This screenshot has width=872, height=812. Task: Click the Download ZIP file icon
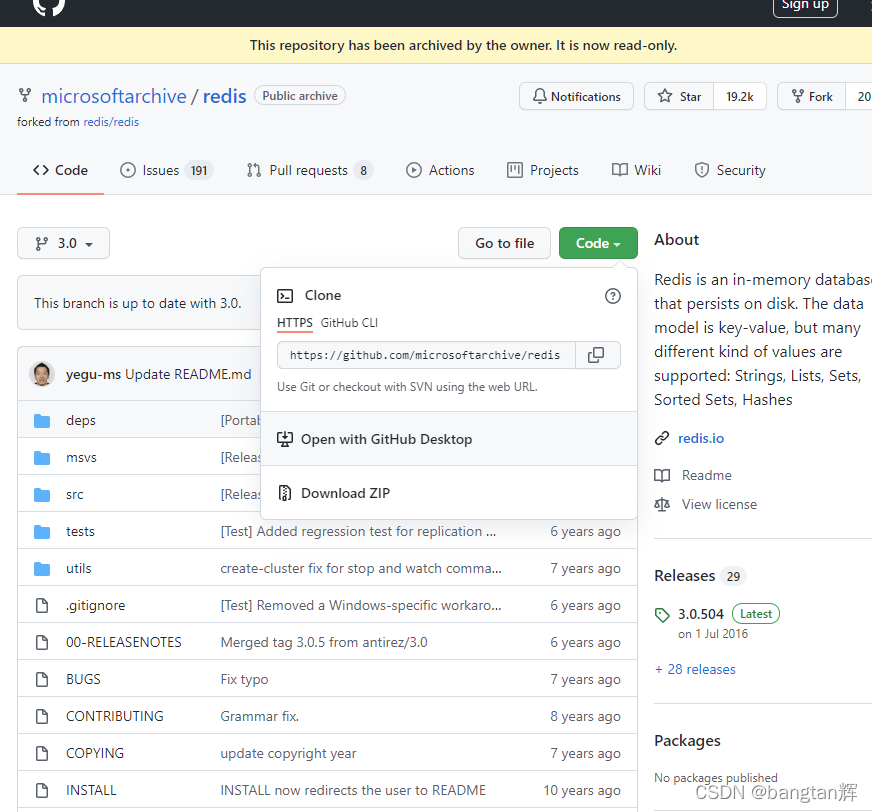pos(285,493)
